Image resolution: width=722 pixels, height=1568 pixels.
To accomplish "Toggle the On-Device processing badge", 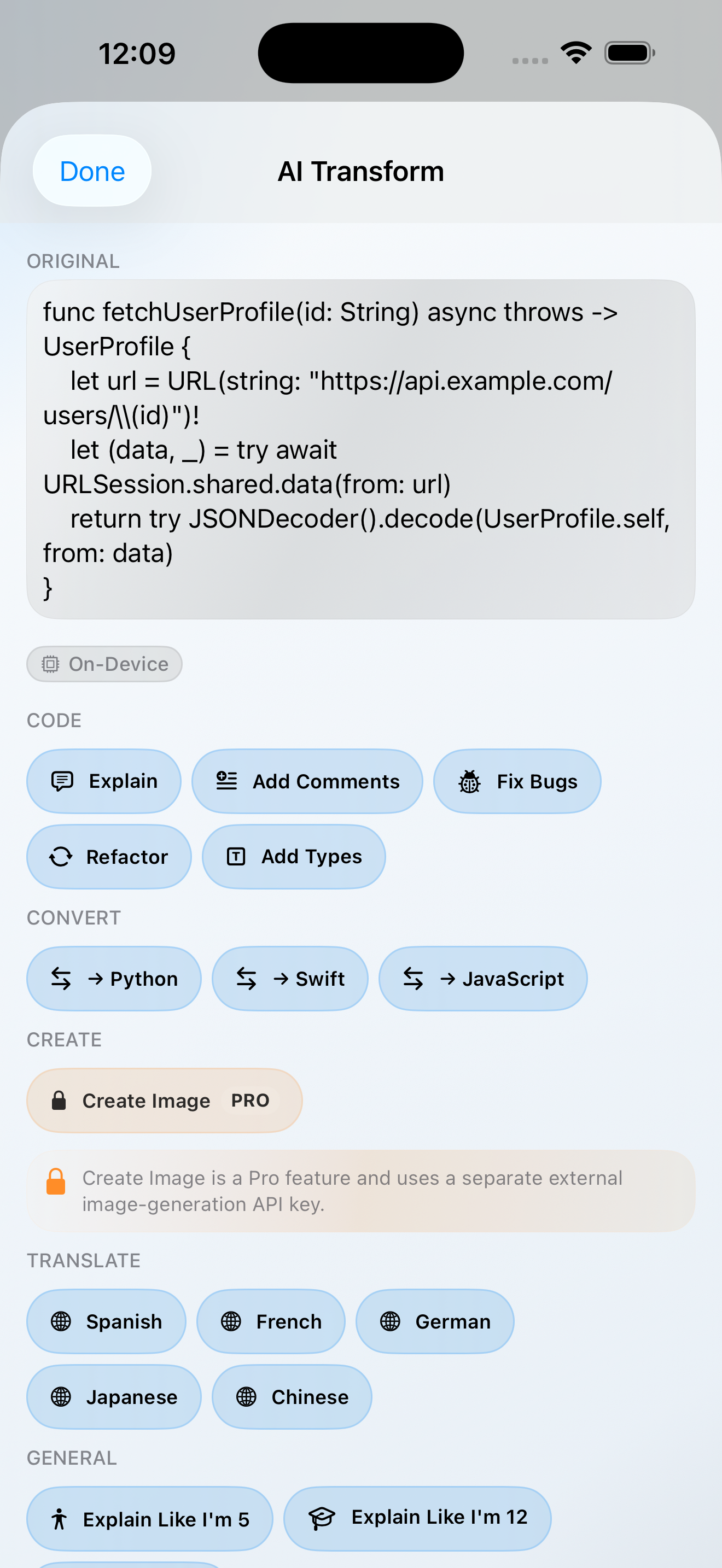I will 103,664.
